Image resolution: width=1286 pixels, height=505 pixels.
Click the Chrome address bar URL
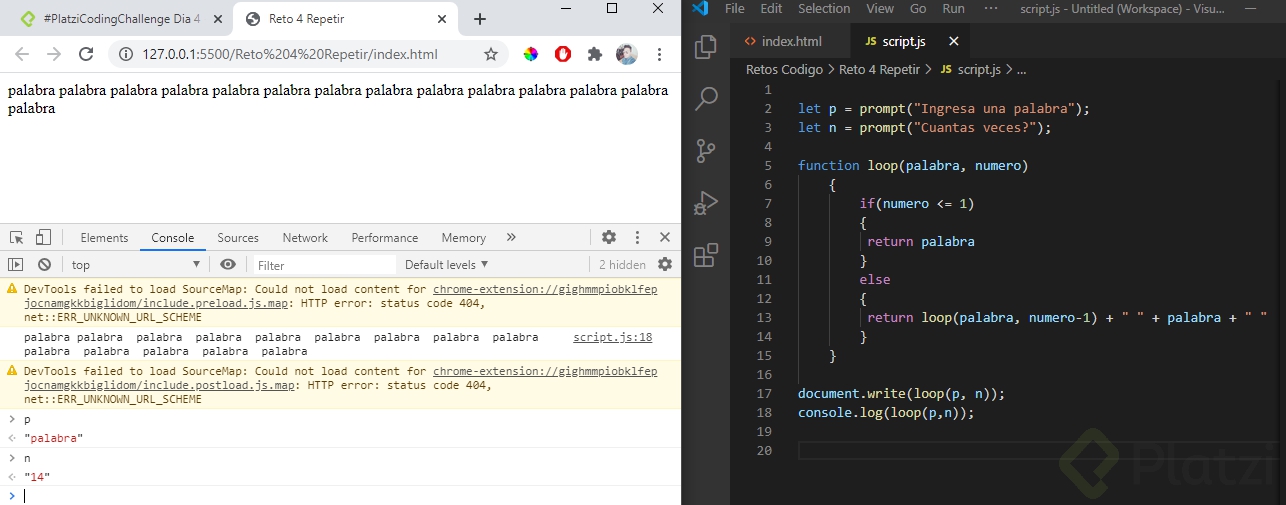pyautogui.click(x=290, y=54)
